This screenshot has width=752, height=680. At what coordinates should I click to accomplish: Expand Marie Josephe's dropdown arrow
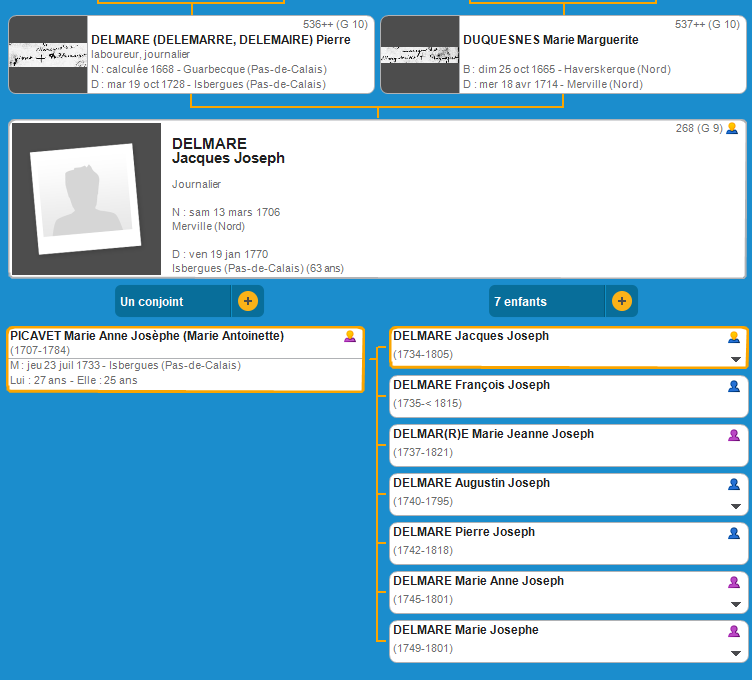point(735,653)
